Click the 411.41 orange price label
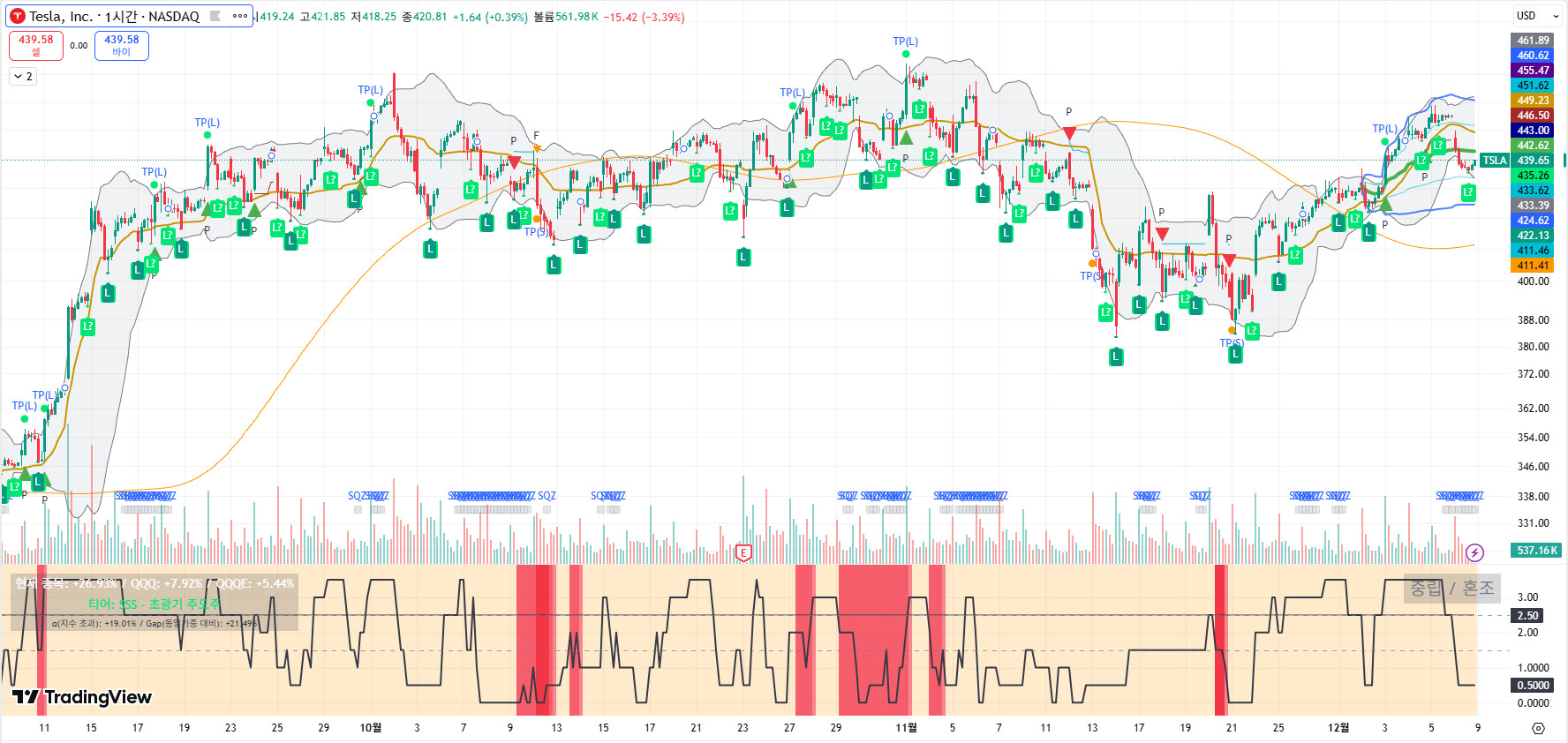 click(1533, 266)
